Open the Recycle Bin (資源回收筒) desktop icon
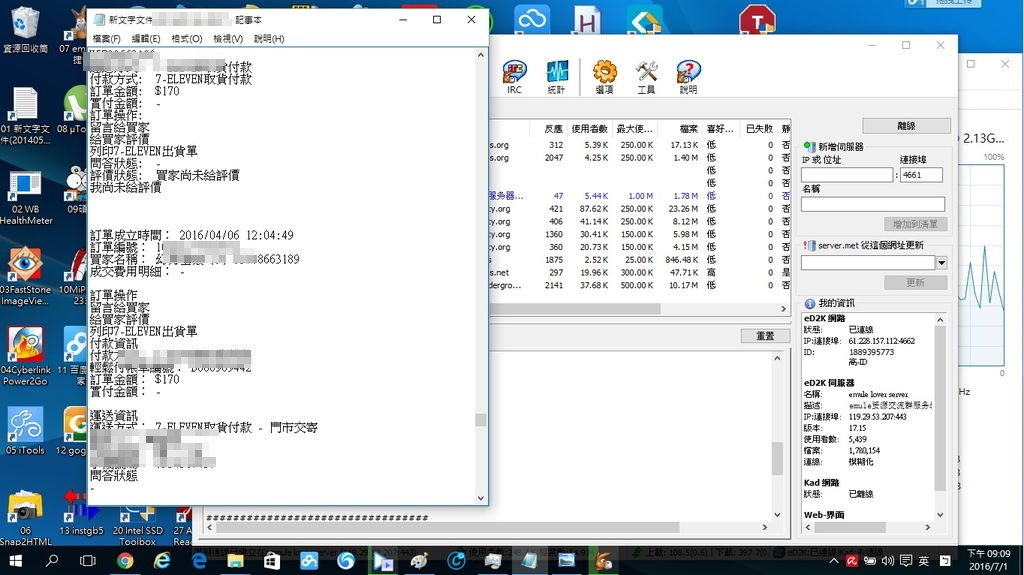The width and height of the screenshot is (1024, 575). pos(25,29)
